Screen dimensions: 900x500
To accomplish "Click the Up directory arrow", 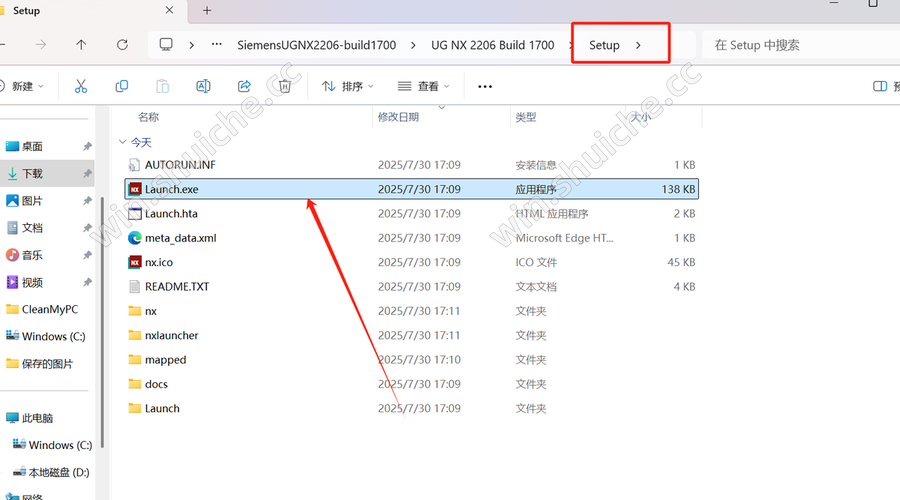I will [81, 45].
